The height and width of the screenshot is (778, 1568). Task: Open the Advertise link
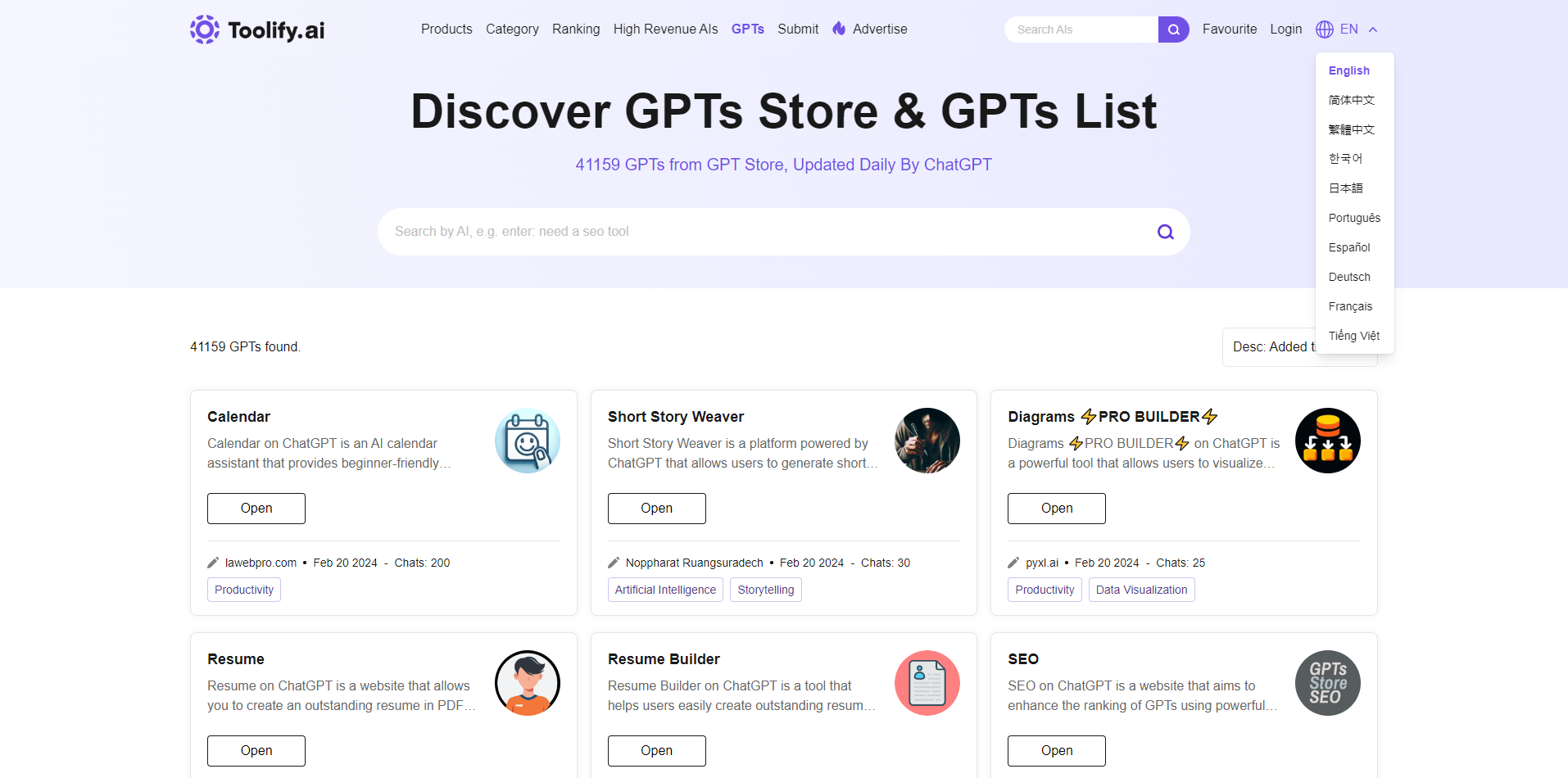point(880,29)
